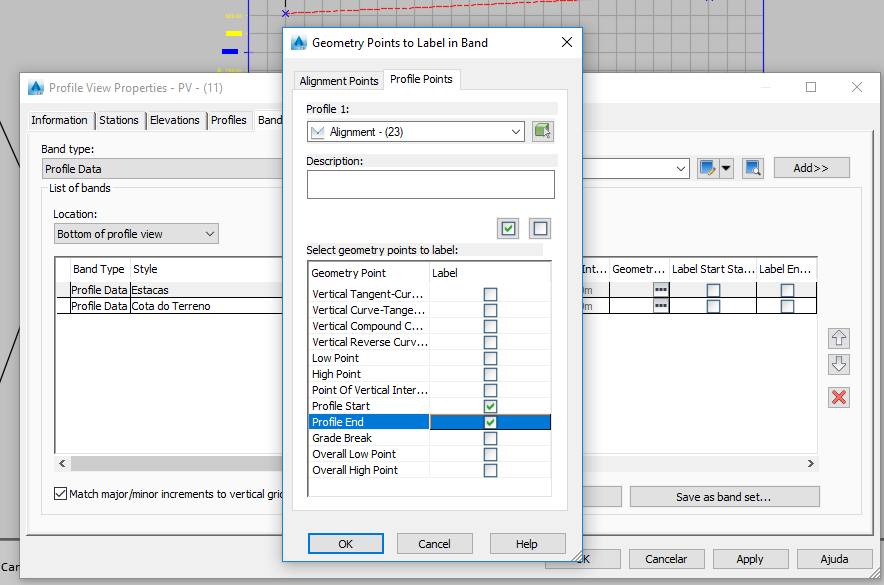Viewport: 884px width, 585px height.
Task: Open the Elevations tab in Profile View Properties
Action: [175, 120]
